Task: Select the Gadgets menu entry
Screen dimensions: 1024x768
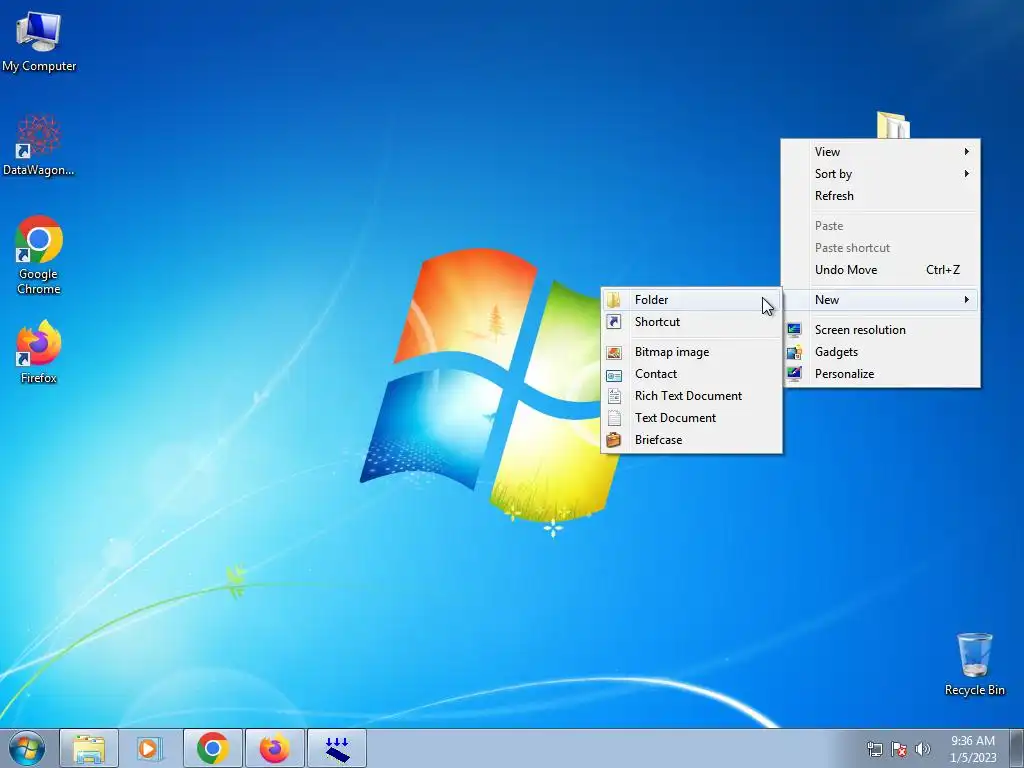Action: (x=880, y=352)
